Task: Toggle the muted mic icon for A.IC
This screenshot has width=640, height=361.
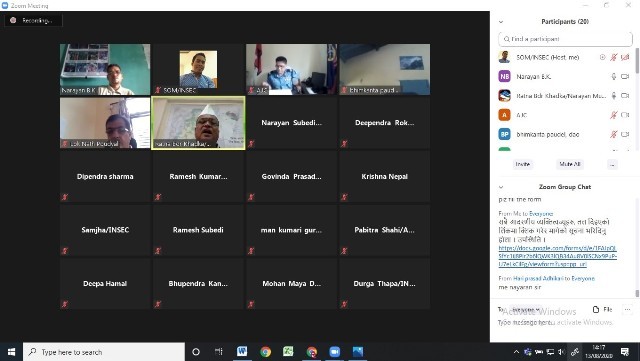Action: coord(613,115)
